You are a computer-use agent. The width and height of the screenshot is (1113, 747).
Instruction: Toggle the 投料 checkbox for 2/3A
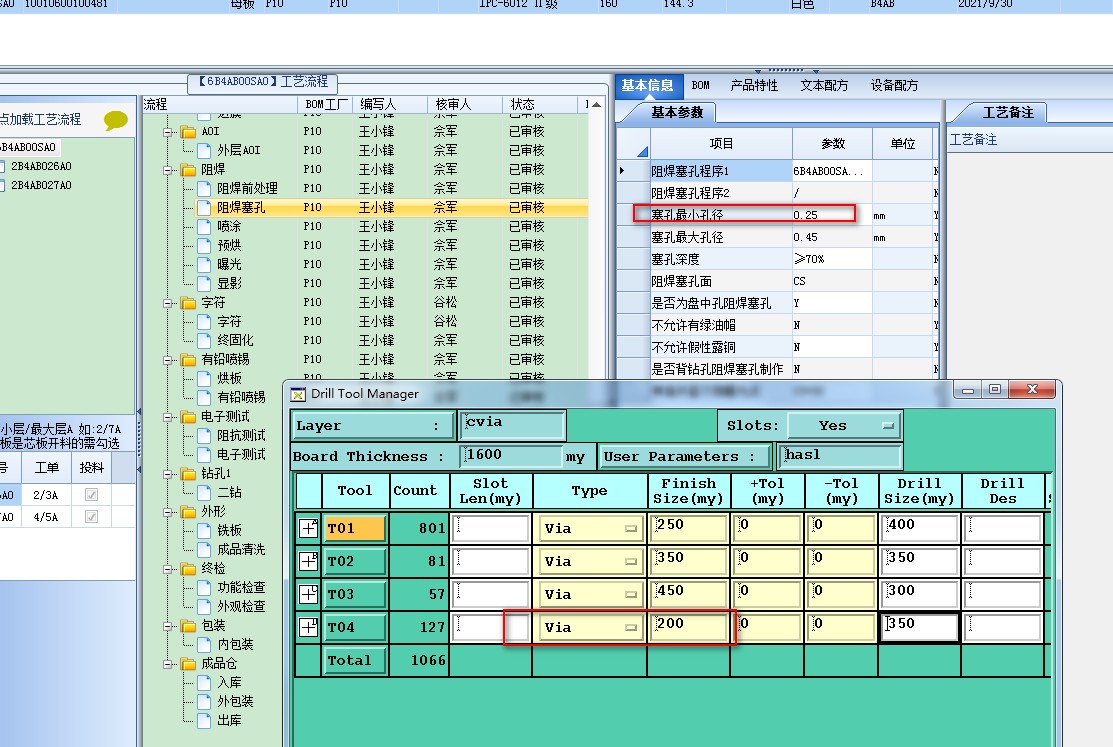[x=91, y=495]
